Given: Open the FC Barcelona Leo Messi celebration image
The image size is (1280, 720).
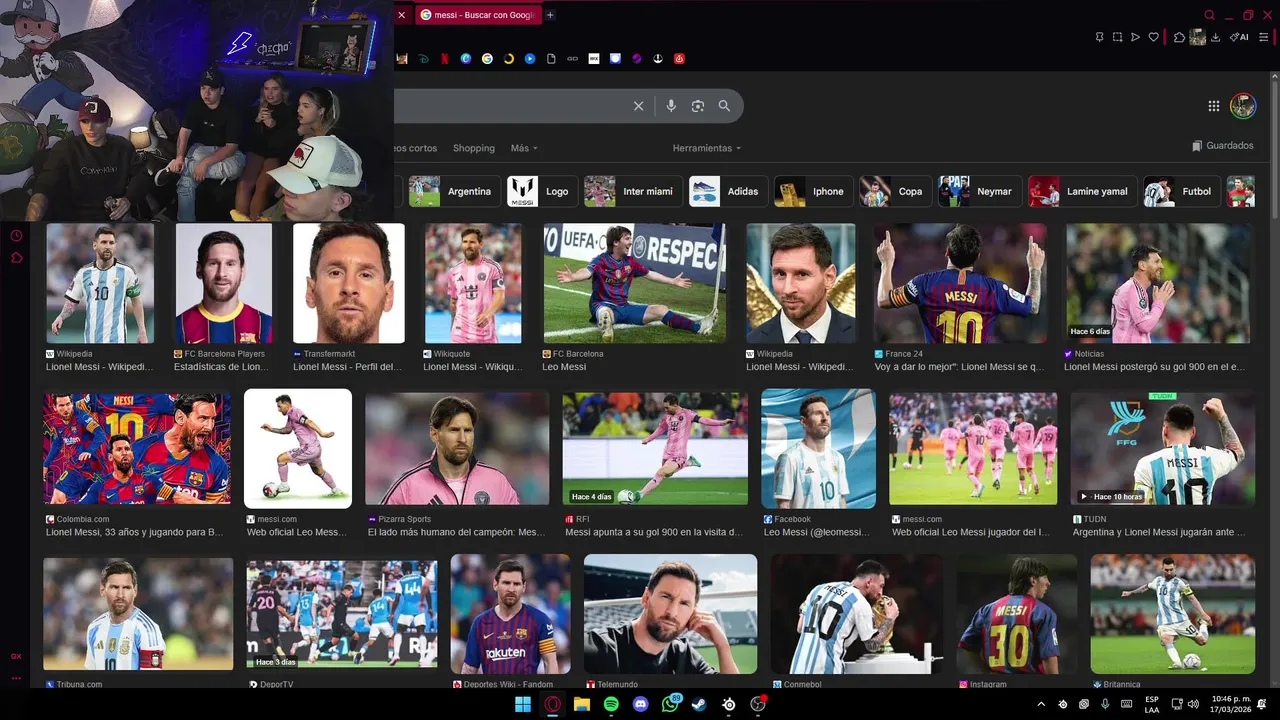Looking at the screenshot, I should pos(635,283).
